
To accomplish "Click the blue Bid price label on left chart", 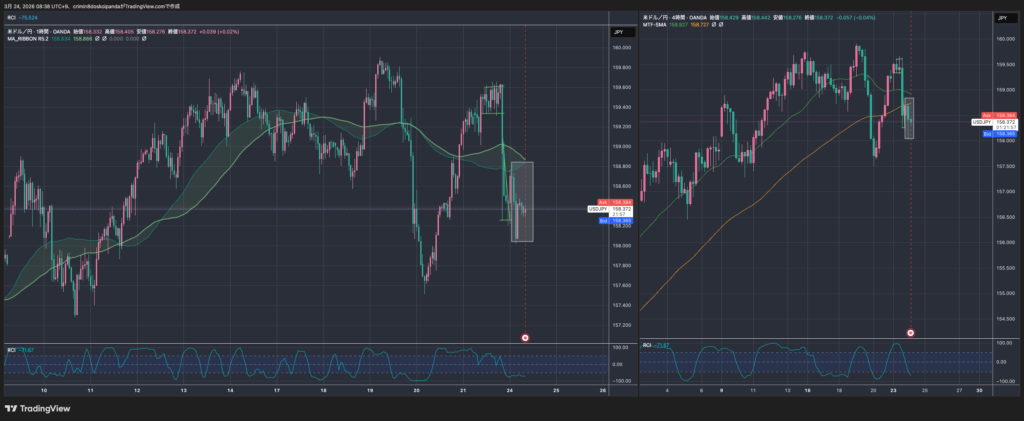I will click(608, 219).
